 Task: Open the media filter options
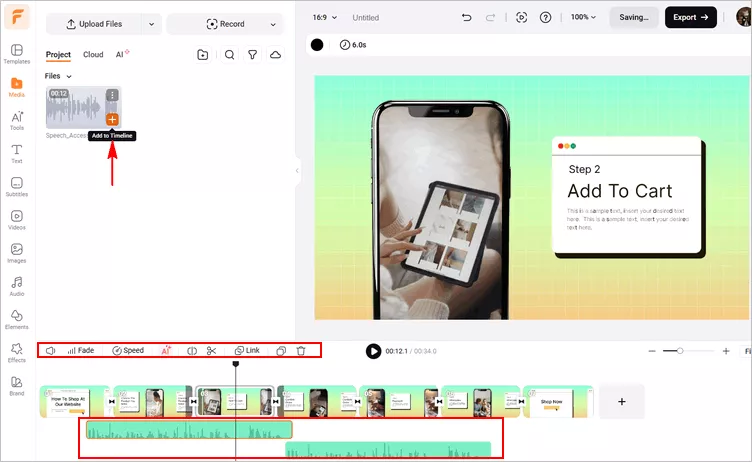point(252,55)
